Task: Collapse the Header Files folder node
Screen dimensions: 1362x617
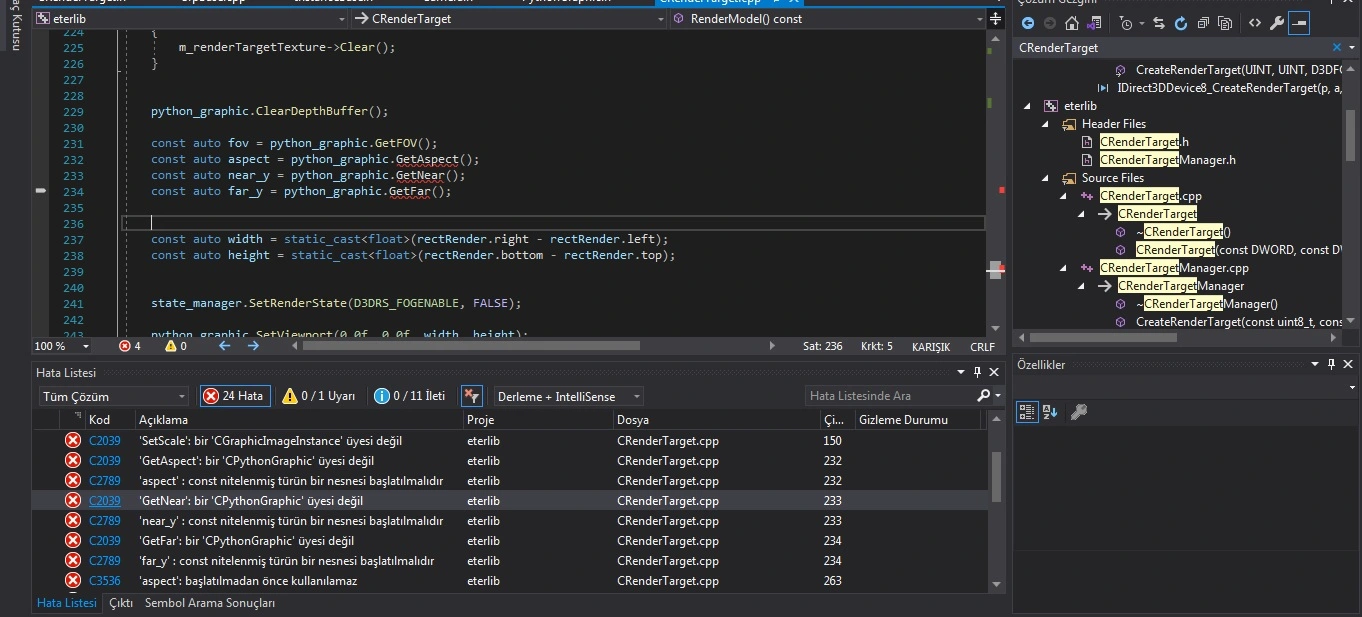Action: pos(1046,124)
